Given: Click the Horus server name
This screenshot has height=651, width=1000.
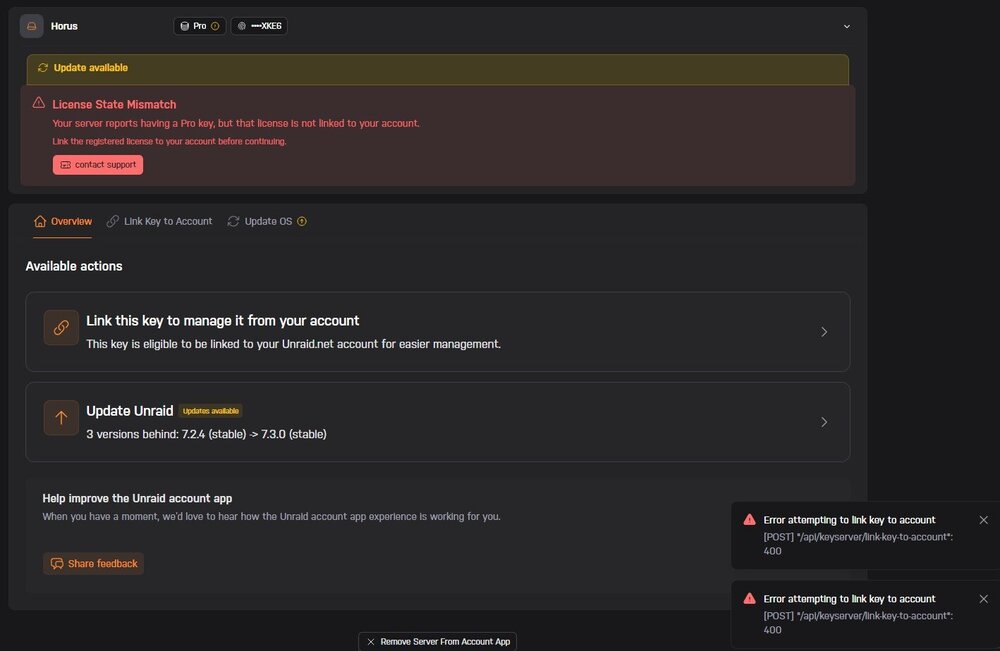Looking at the screenshot, I should (x=64, y=26).
